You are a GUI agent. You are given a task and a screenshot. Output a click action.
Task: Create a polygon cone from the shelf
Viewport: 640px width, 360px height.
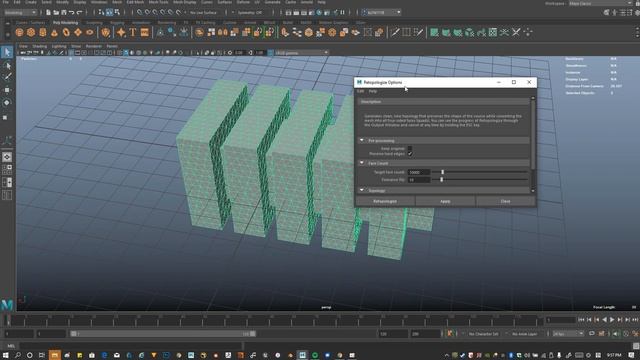54,33
